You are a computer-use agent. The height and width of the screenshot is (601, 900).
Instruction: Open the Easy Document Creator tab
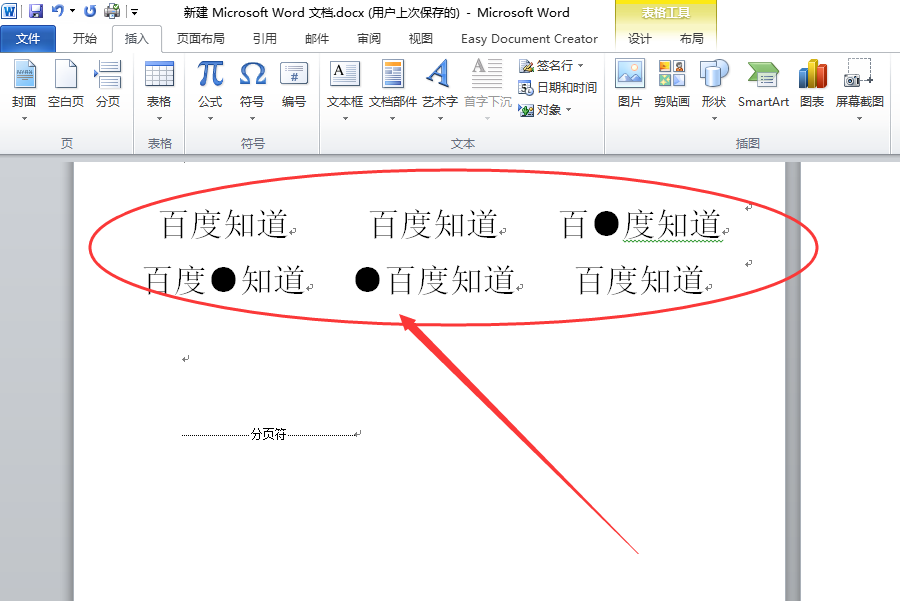tap(529, 38)
